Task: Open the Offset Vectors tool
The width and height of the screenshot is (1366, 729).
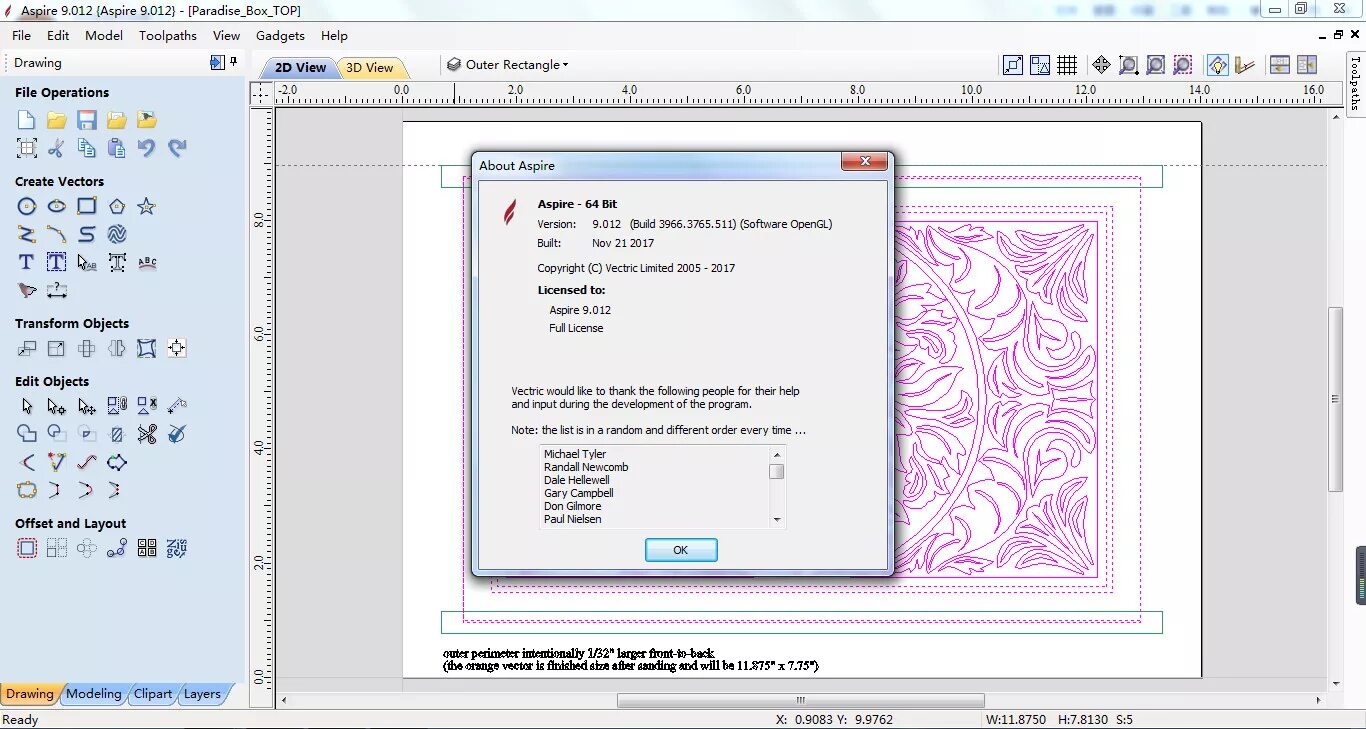Action: (27, 548)
